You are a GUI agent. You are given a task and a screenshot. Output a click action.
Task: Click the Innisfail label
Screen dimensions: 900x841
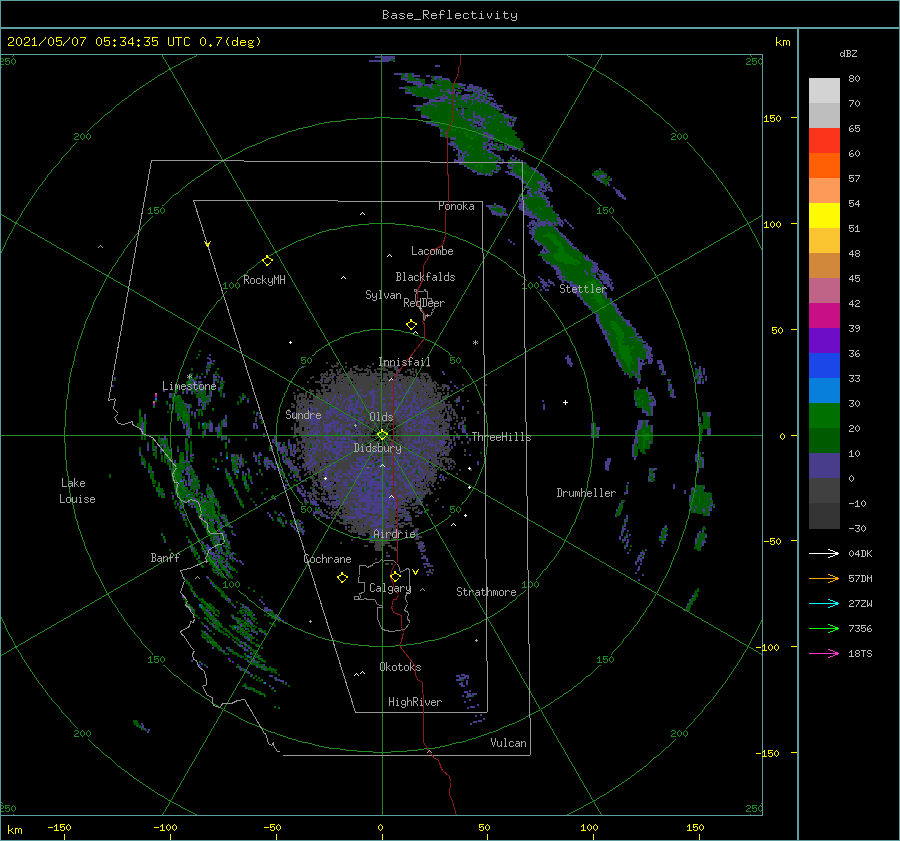coord(404,362)
